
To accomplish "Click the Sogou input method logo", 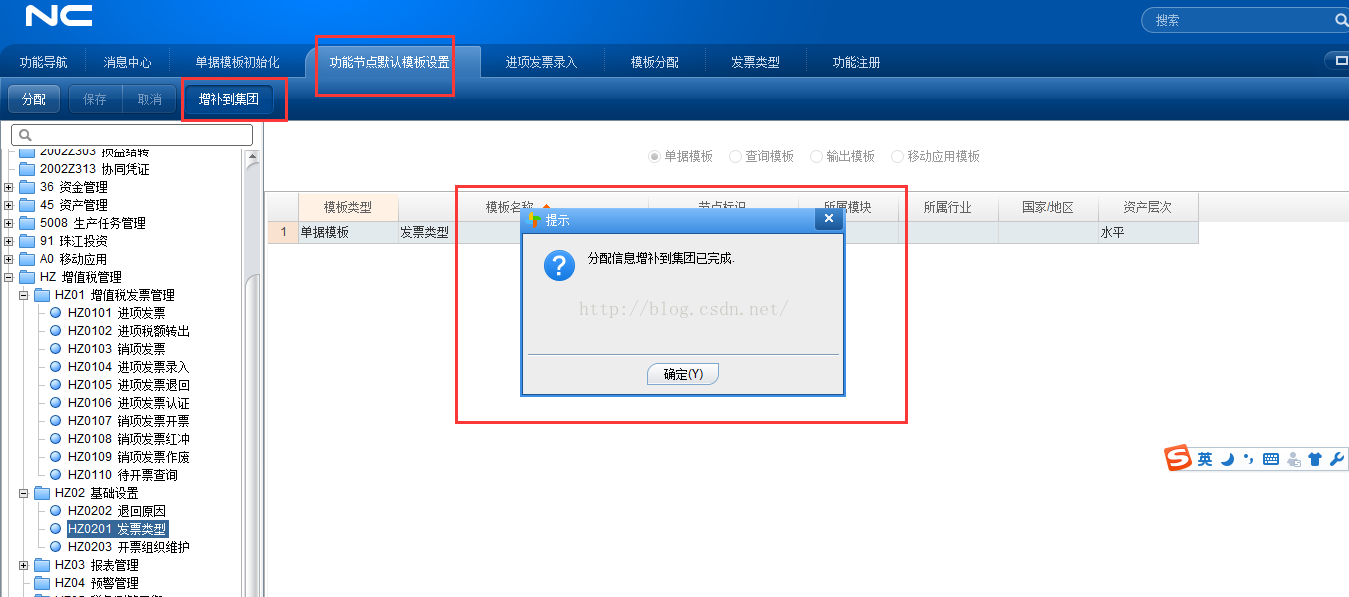I will [x=1178, y=459].
